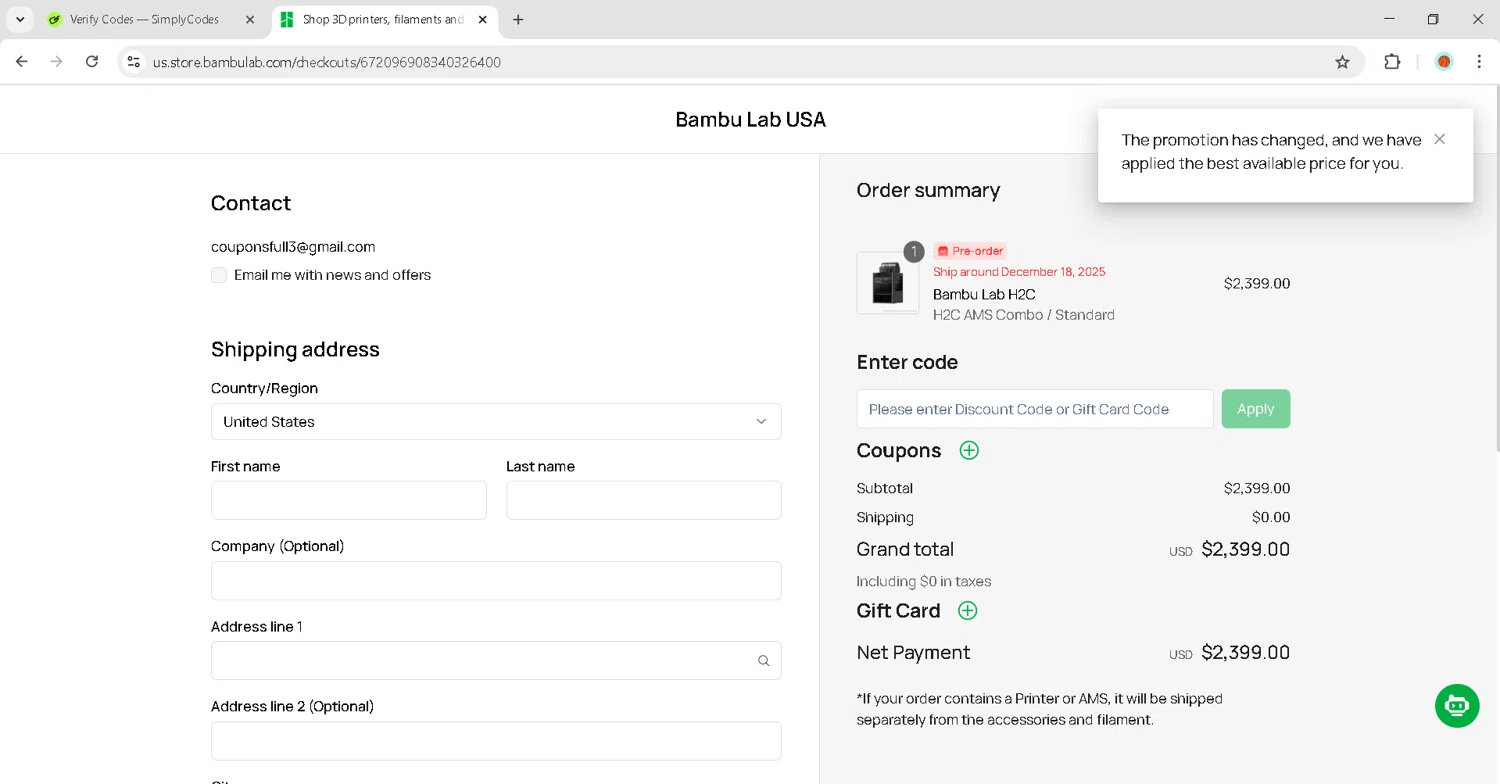Minimize the browser window

coord(1389,19)
